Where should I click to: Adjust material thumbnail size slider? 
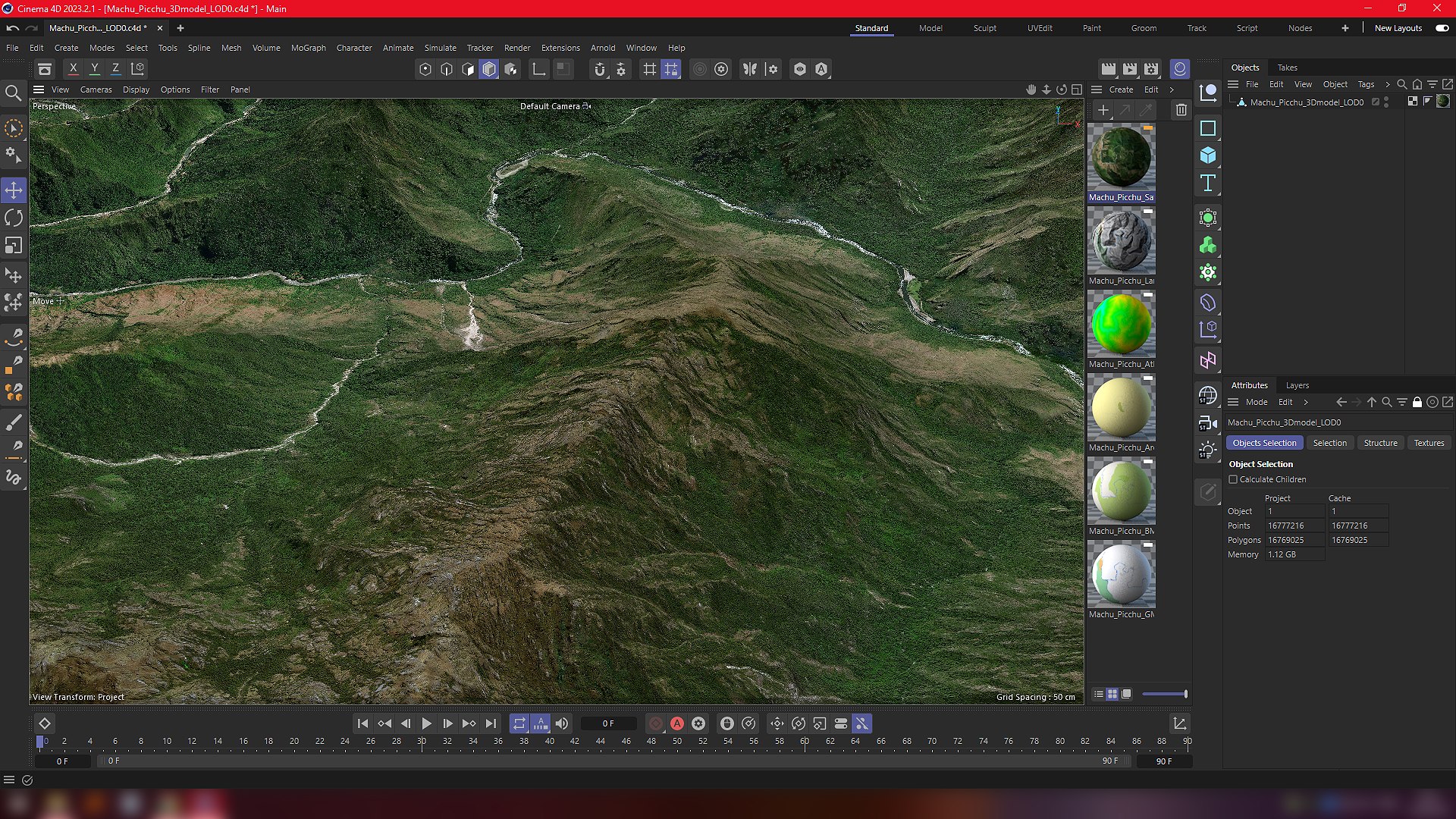[1165, 694]
